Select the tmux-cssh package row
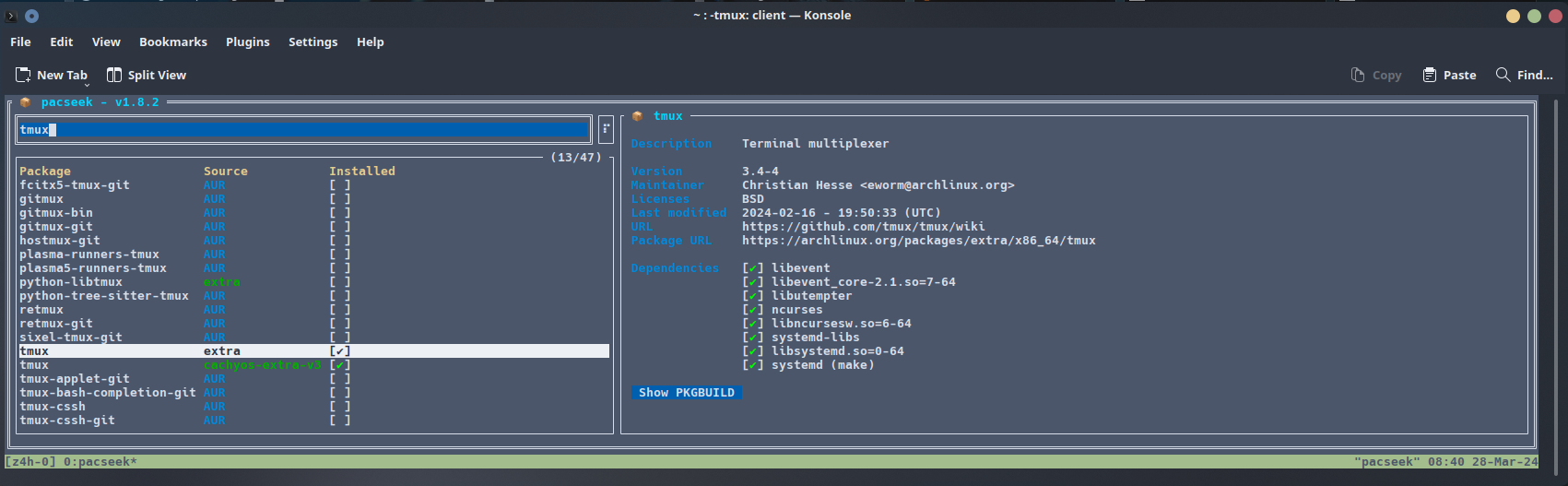 (314, 407)
